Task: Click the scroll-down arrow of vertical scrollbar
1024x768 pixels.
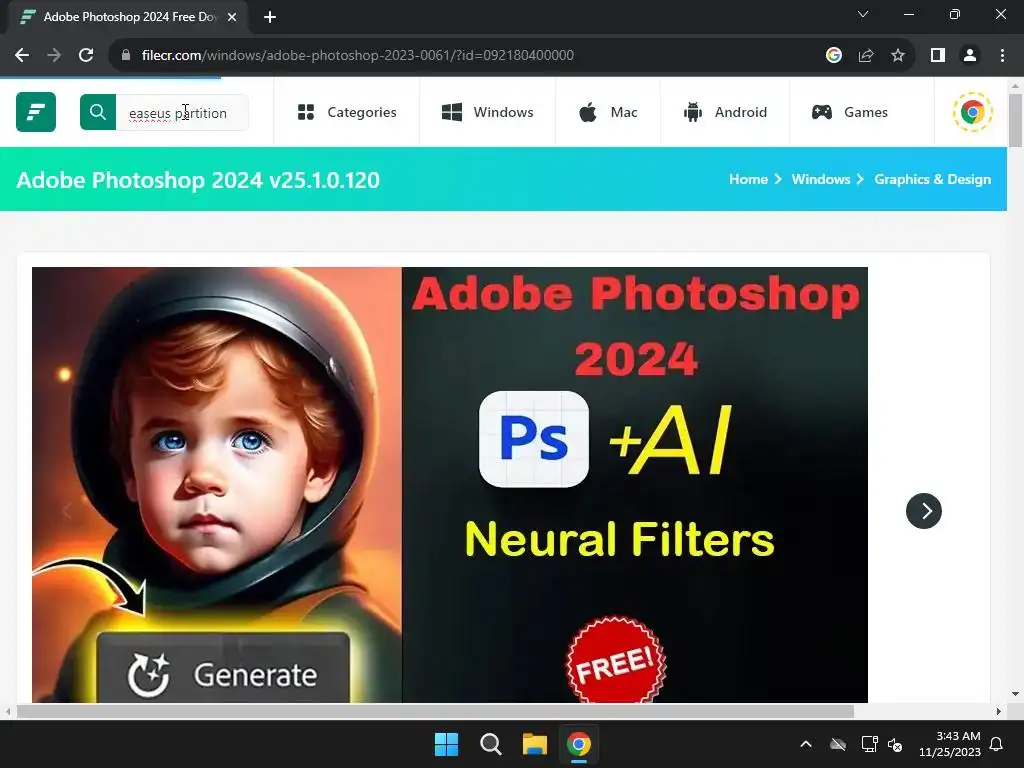Action: pyautogui.click(x=1015, y=694)
